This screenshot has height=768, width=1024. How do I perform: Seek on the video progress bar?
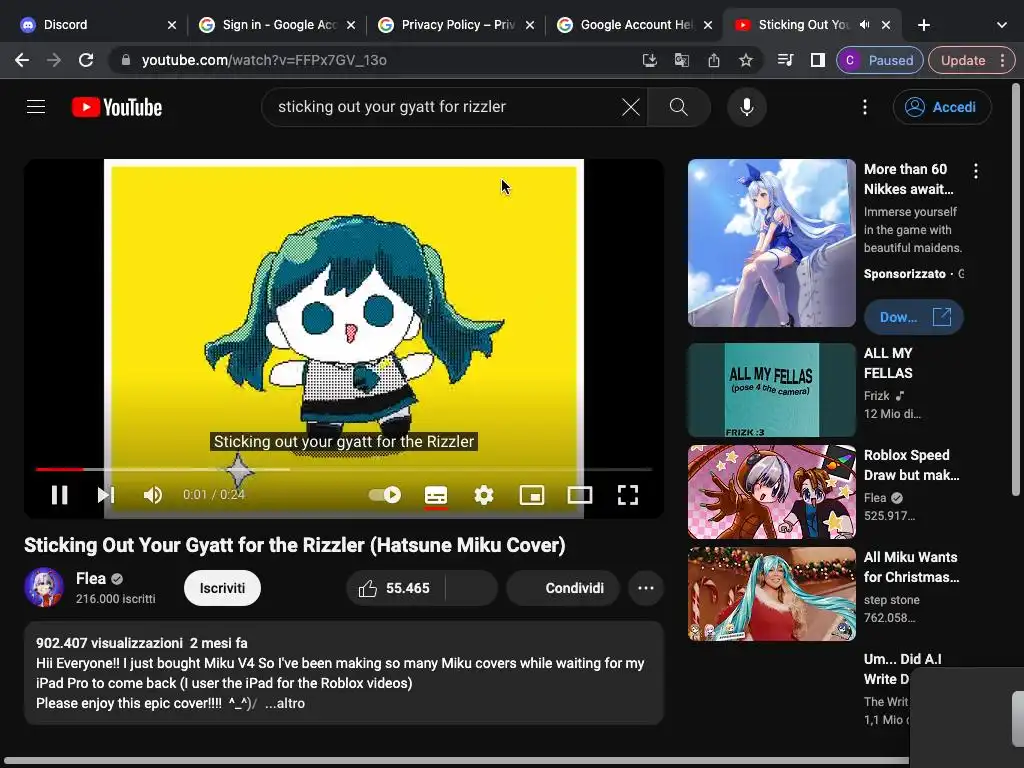pyautogui.click(x=344, y=469)
